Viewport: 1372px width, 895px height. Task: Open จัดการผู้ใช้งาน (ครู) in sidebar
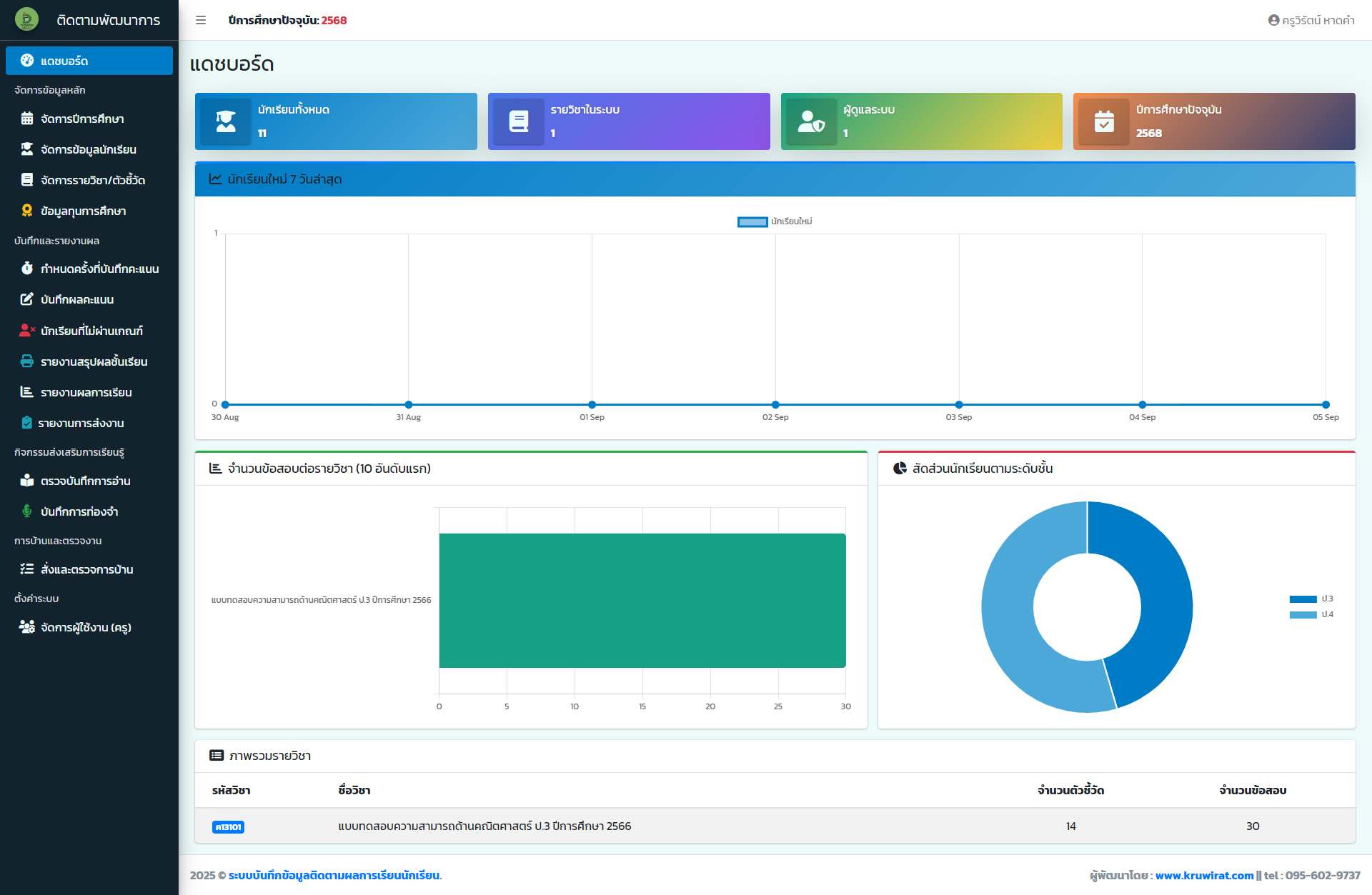[x=86, y=627]
